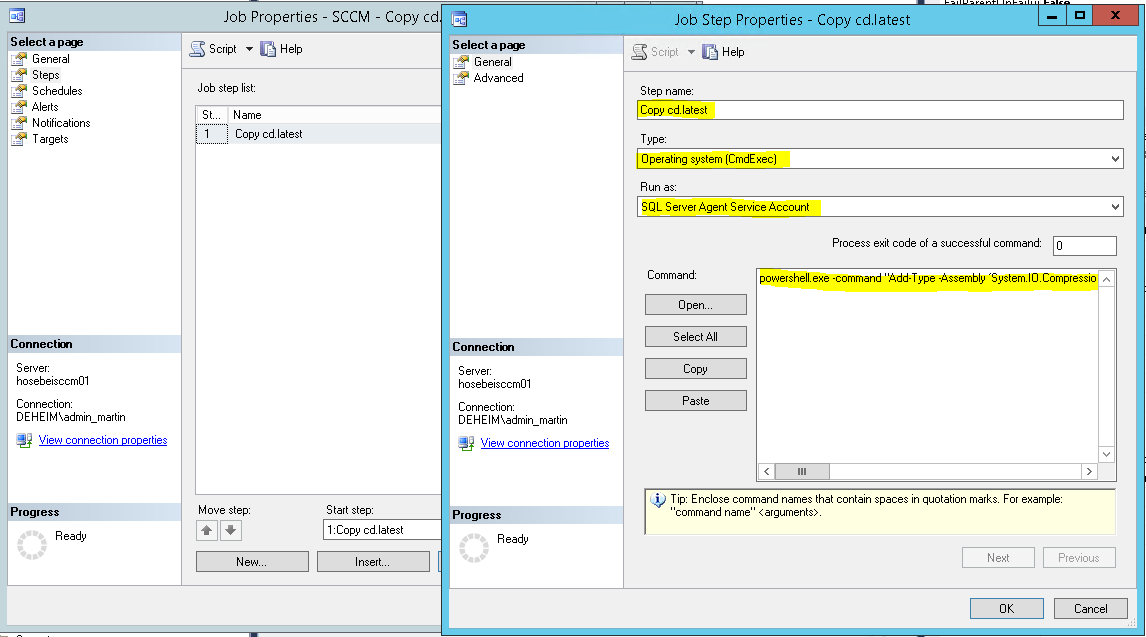Click Help icon in Job Properties toolbar

click(268, 49)
